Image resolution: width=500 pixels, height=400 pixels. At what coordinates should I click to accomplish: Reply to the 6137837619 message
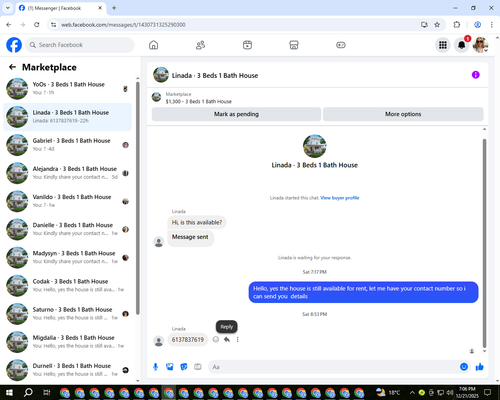[x=227, y=340]
